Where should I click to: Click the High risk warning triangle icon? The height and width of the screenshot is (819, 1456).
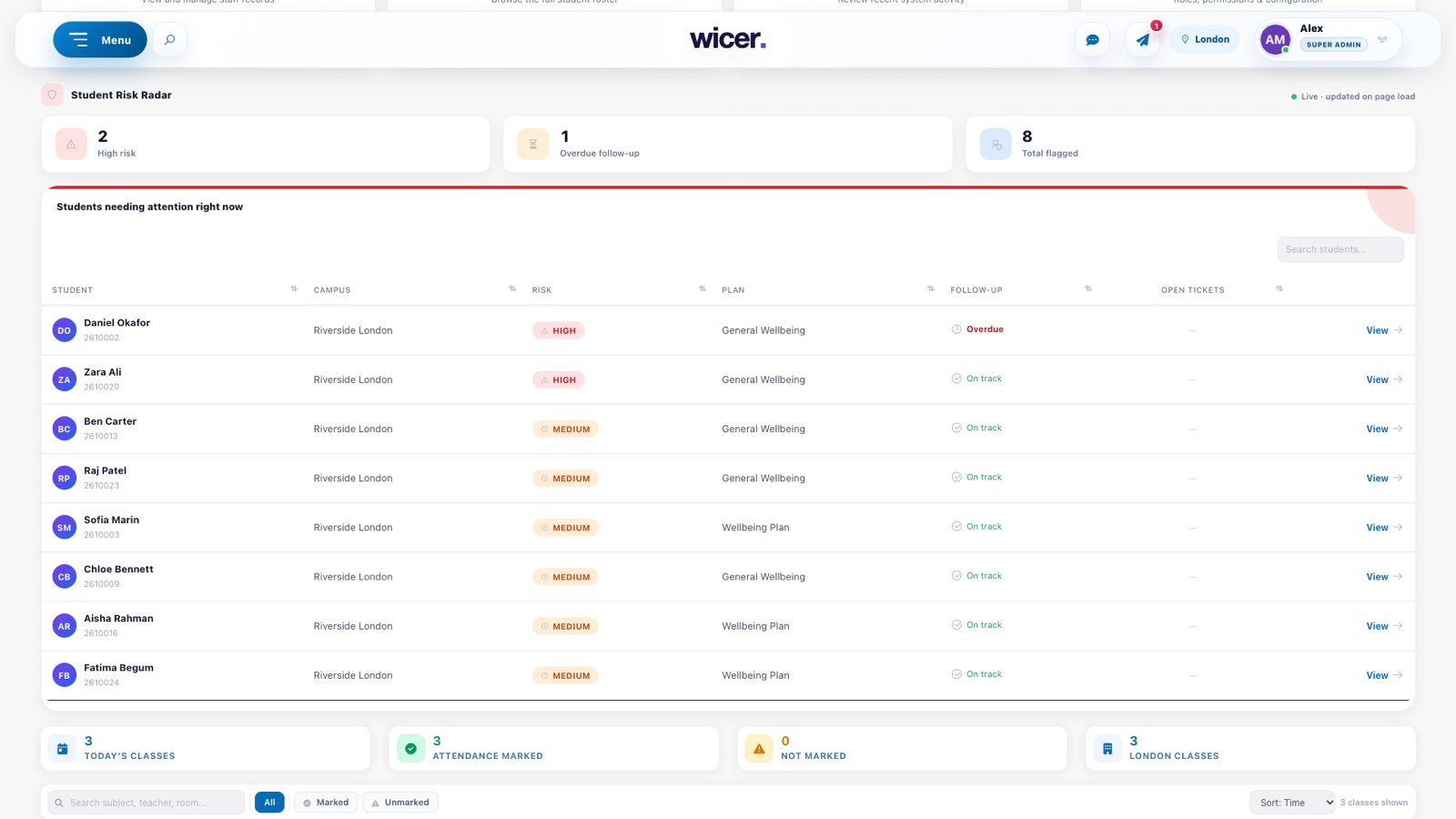click(x=71, y=144)
